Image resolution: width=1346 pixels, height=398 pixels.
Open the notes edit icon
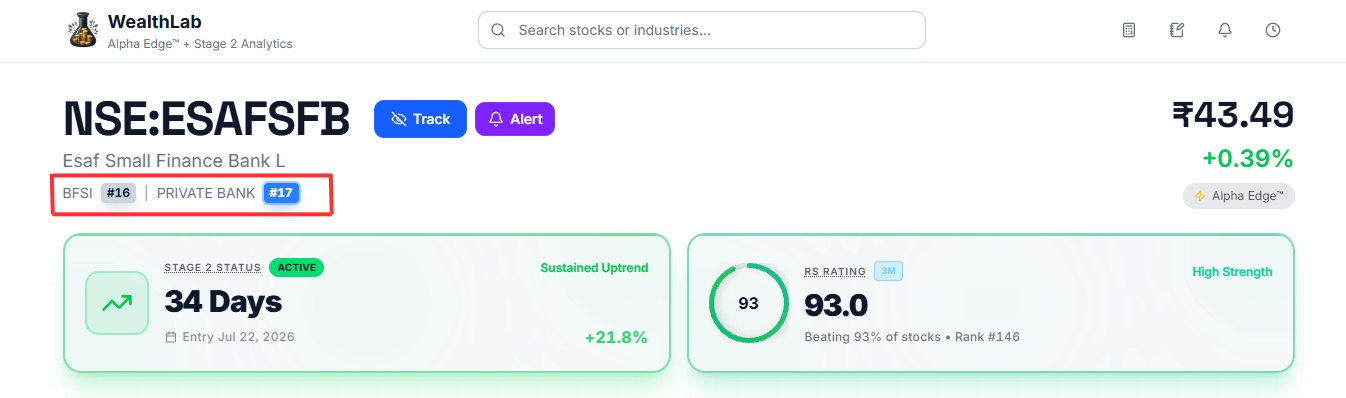[x=1177, y=30]
